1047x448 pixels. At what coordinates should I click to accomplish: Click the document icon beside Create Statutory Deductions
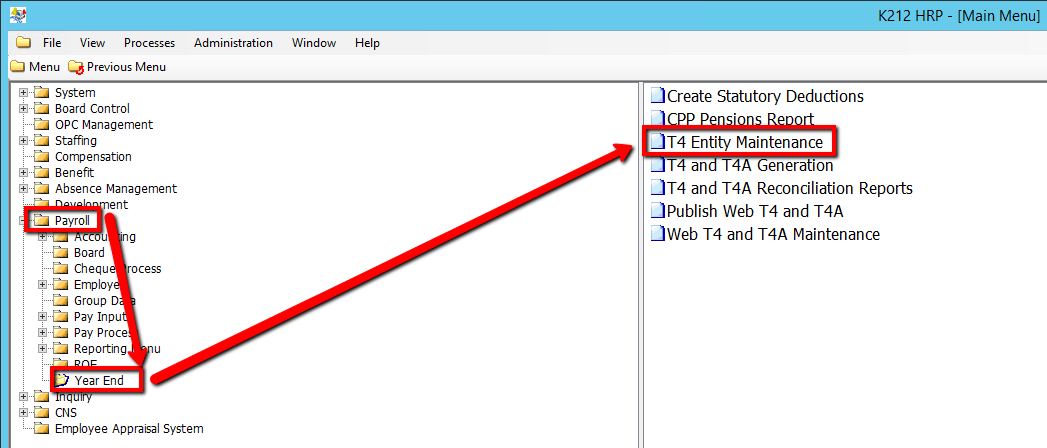tap(657, 97)
